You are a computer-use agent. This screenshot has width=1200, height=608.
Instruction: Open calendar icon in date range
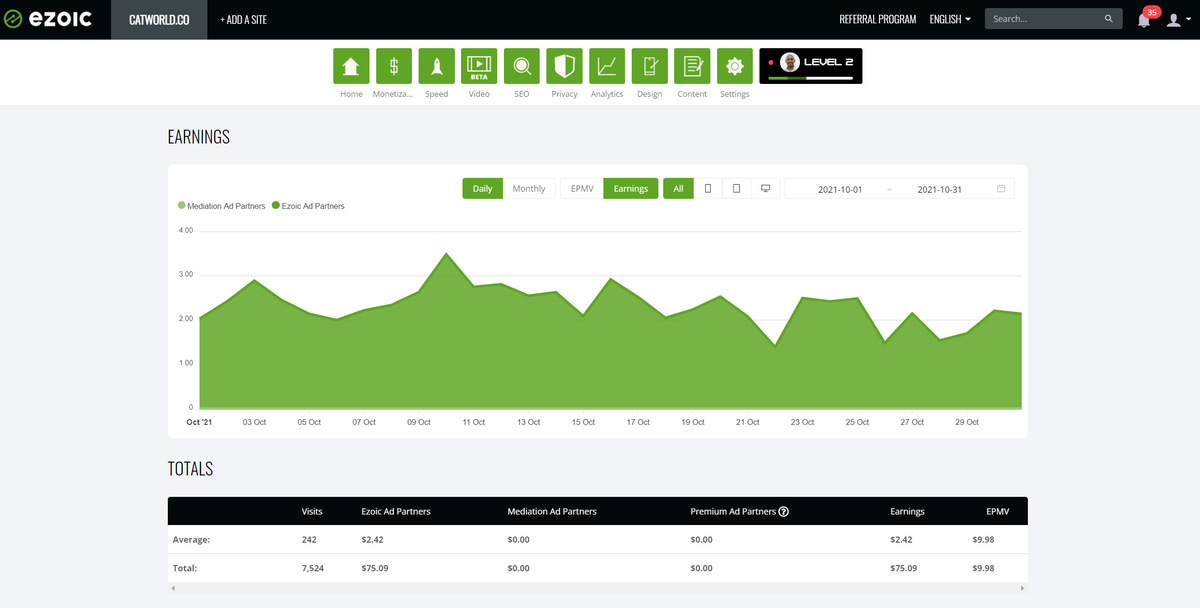point(1001,188)
